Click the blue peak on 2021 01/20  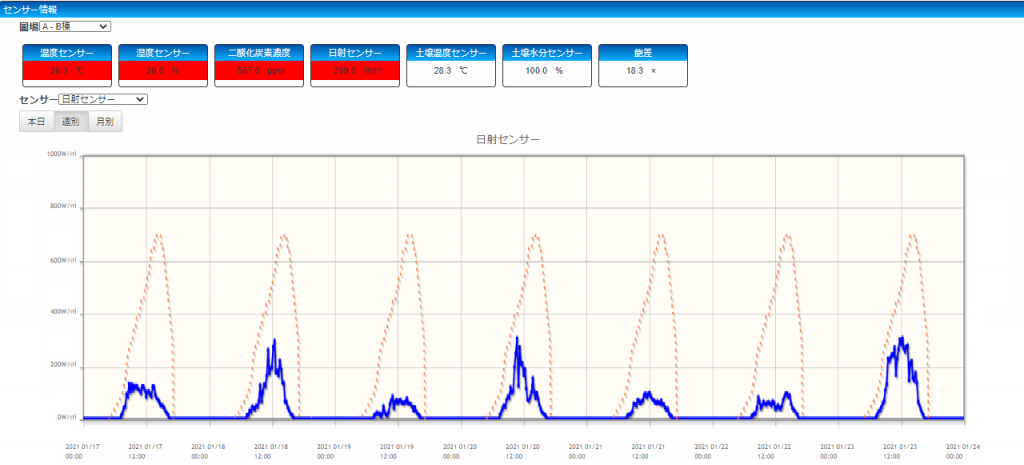517,339
